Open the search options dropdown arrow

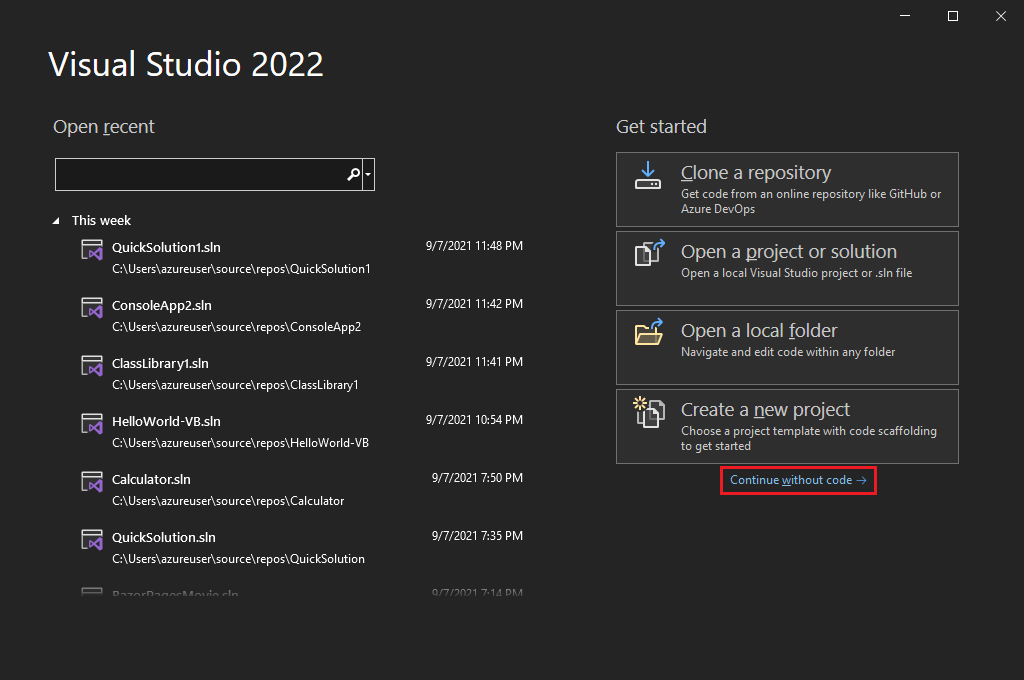tap(368, 174)
